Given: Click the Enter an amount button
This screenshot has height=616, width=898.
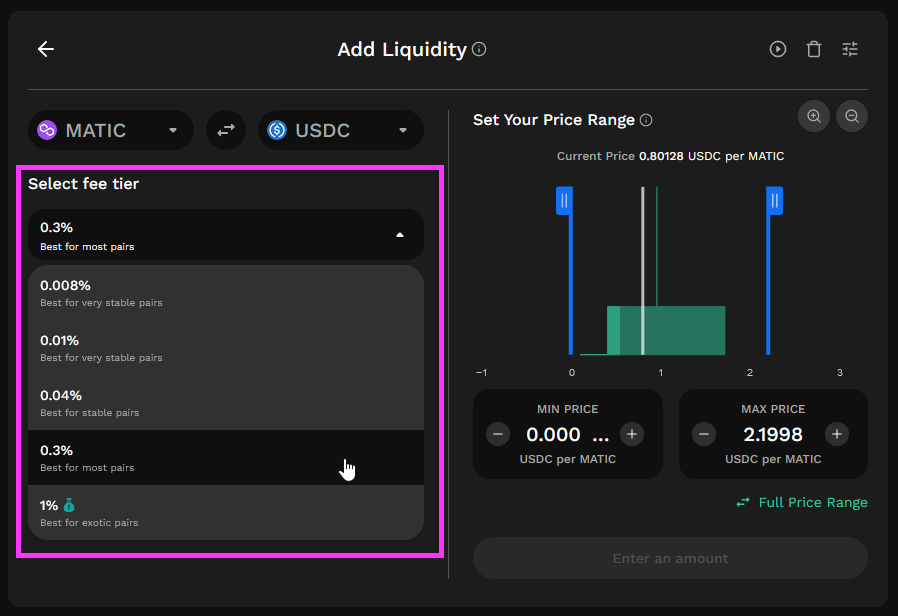Looking at the screenshot, I should [x=671, y=558].
